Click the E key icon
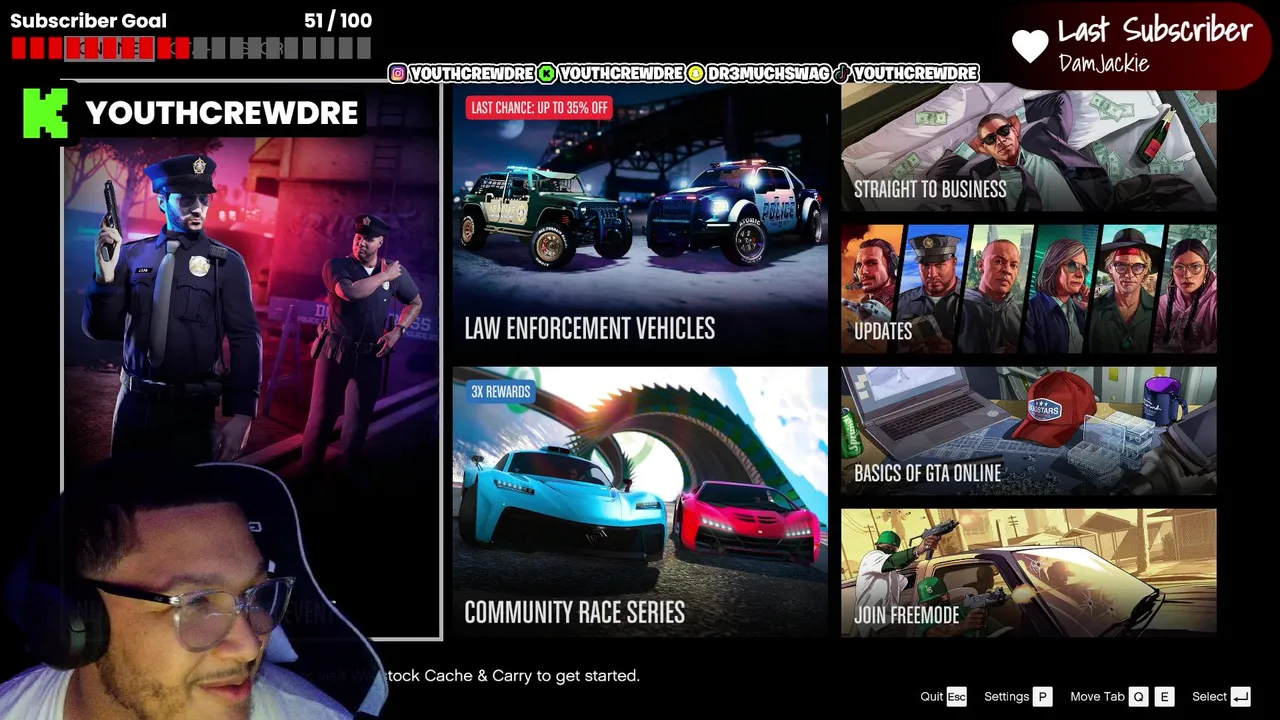This screenshot has height=720, width=1280. [1164, 697]
